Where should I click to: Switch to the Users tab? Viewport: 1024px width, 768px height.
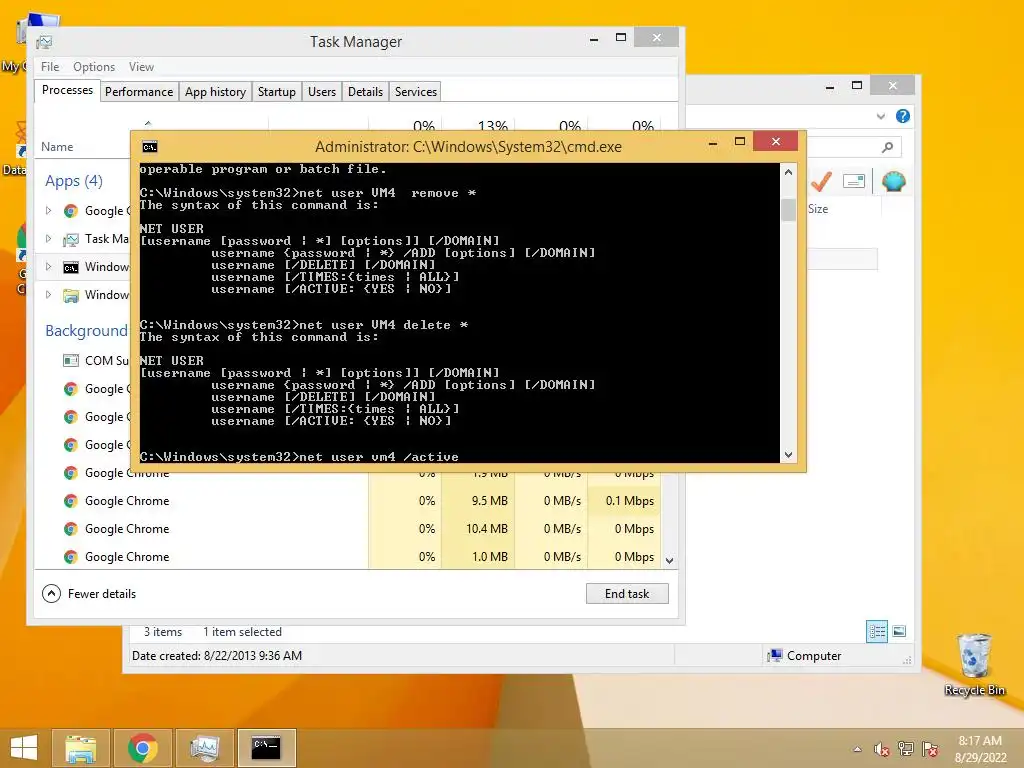[321, 91]
